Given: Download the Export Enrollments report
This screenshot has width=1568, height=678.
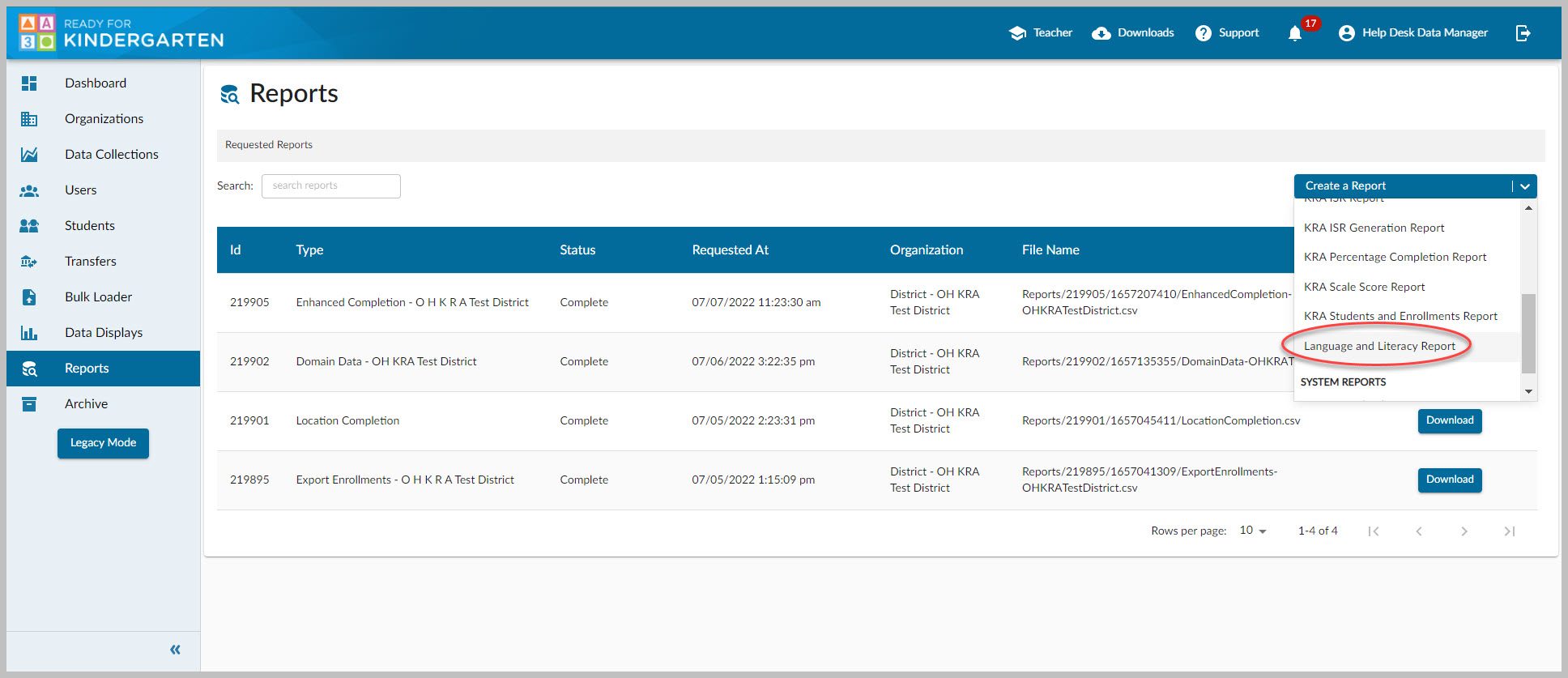Looking at the screenshot, I should tap(1450, 480).
